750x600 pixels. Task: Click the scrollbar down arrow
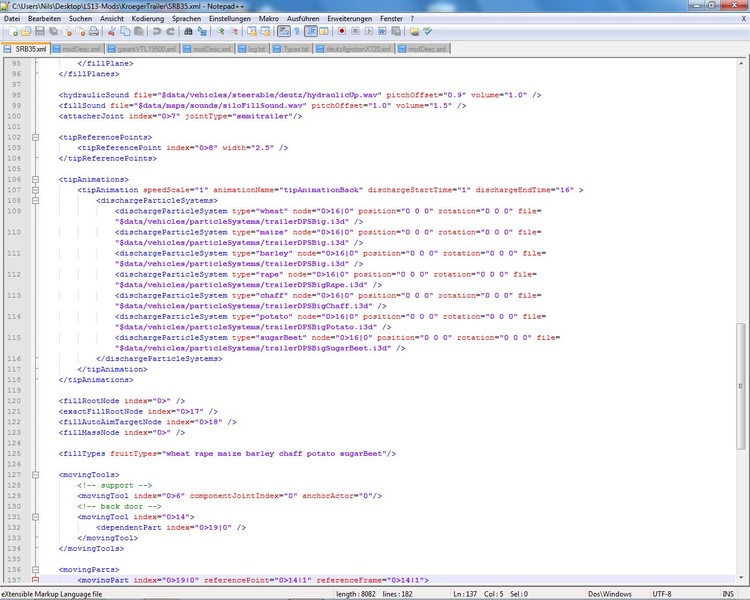tap(740, 578)
